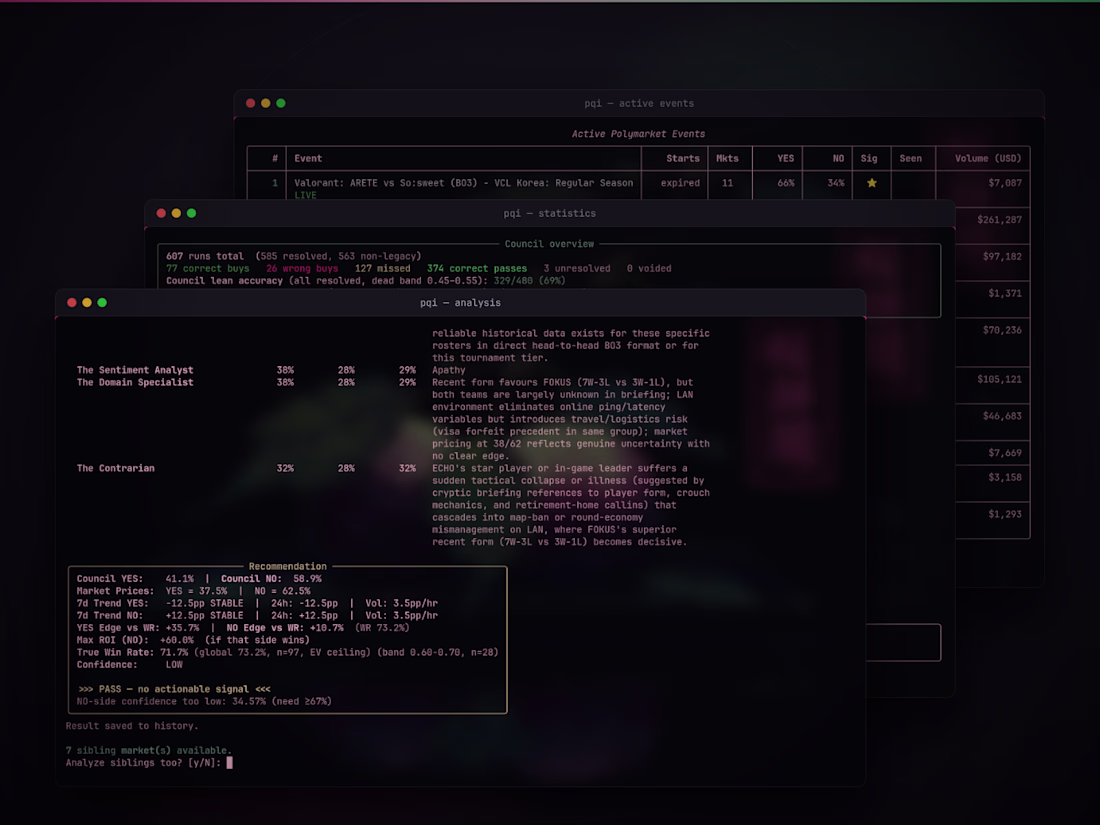
Task: Click '3 unresolved' statistic
Action: [577, 269]
